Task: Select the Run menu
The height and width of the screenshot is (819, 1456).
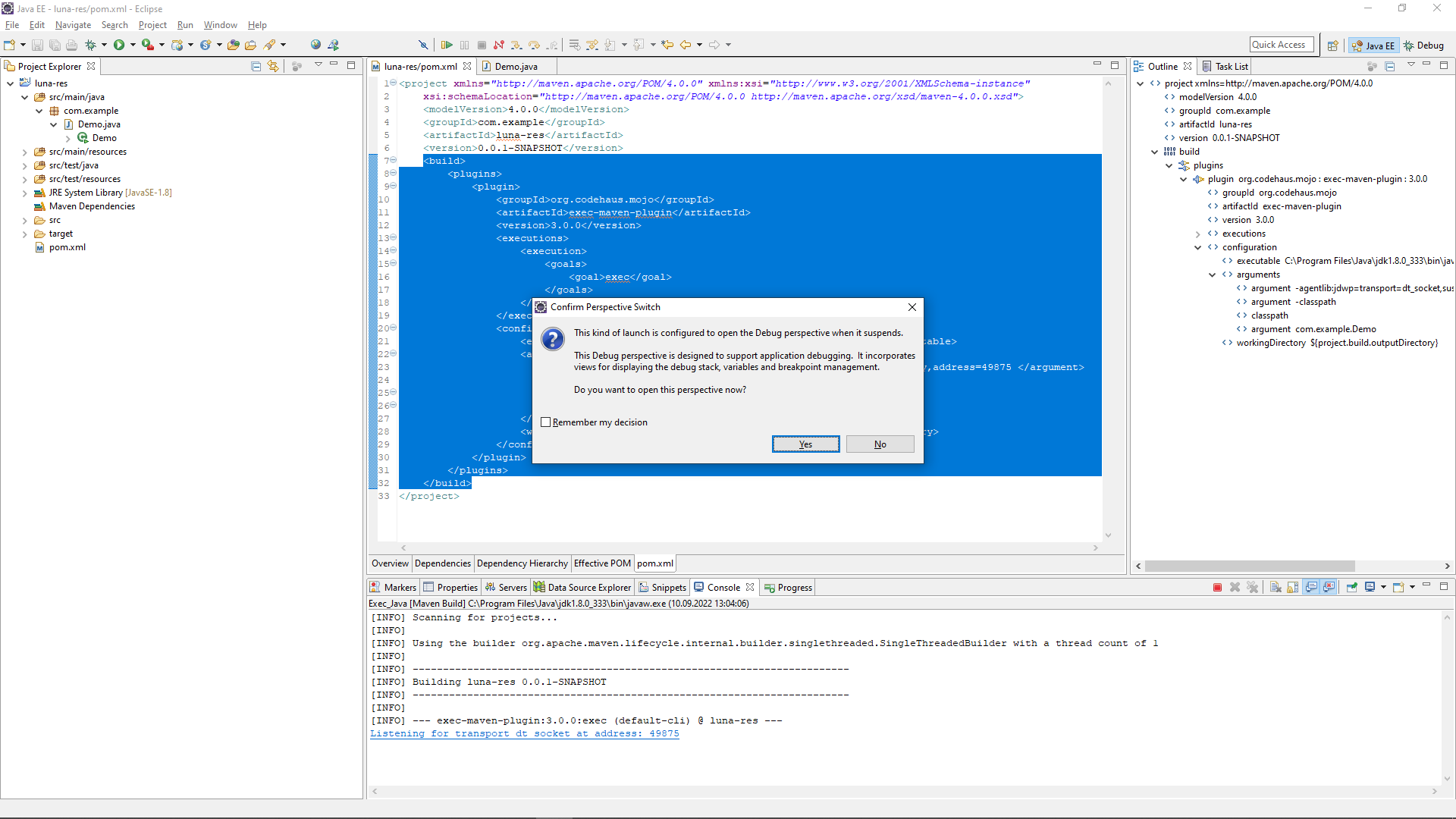Action: (x=186, y=24)
